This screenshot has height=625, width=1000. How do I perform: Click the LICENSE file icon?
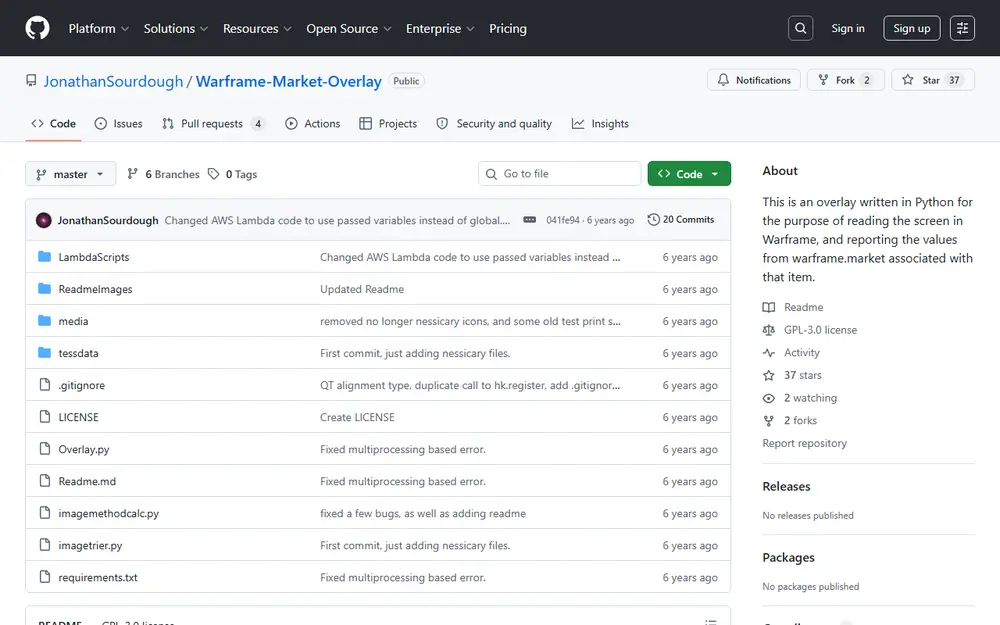coord(45,416)
